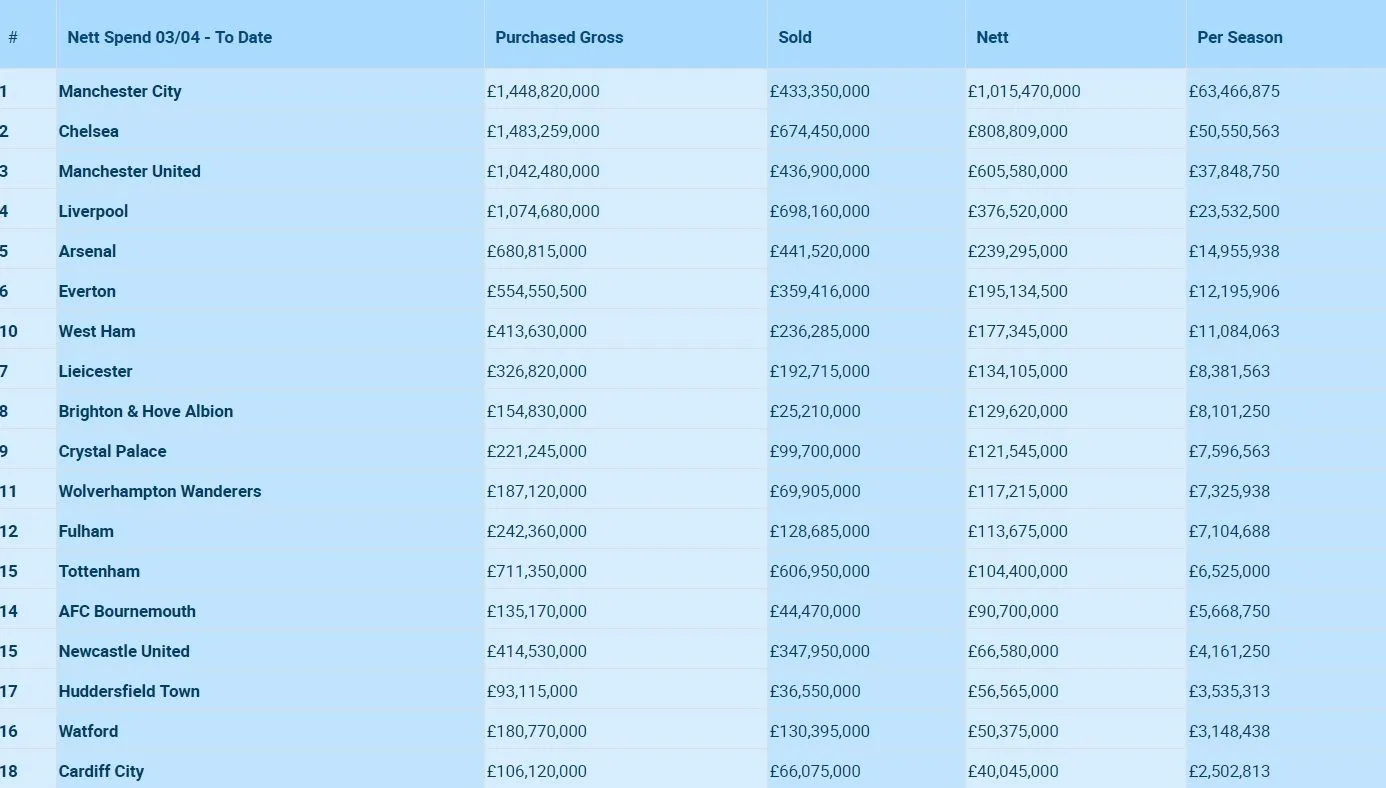Select Arsenal's purchased gross £680,815,000 cell
This screenshot has width=1386, height=788.
click(537, 251)
